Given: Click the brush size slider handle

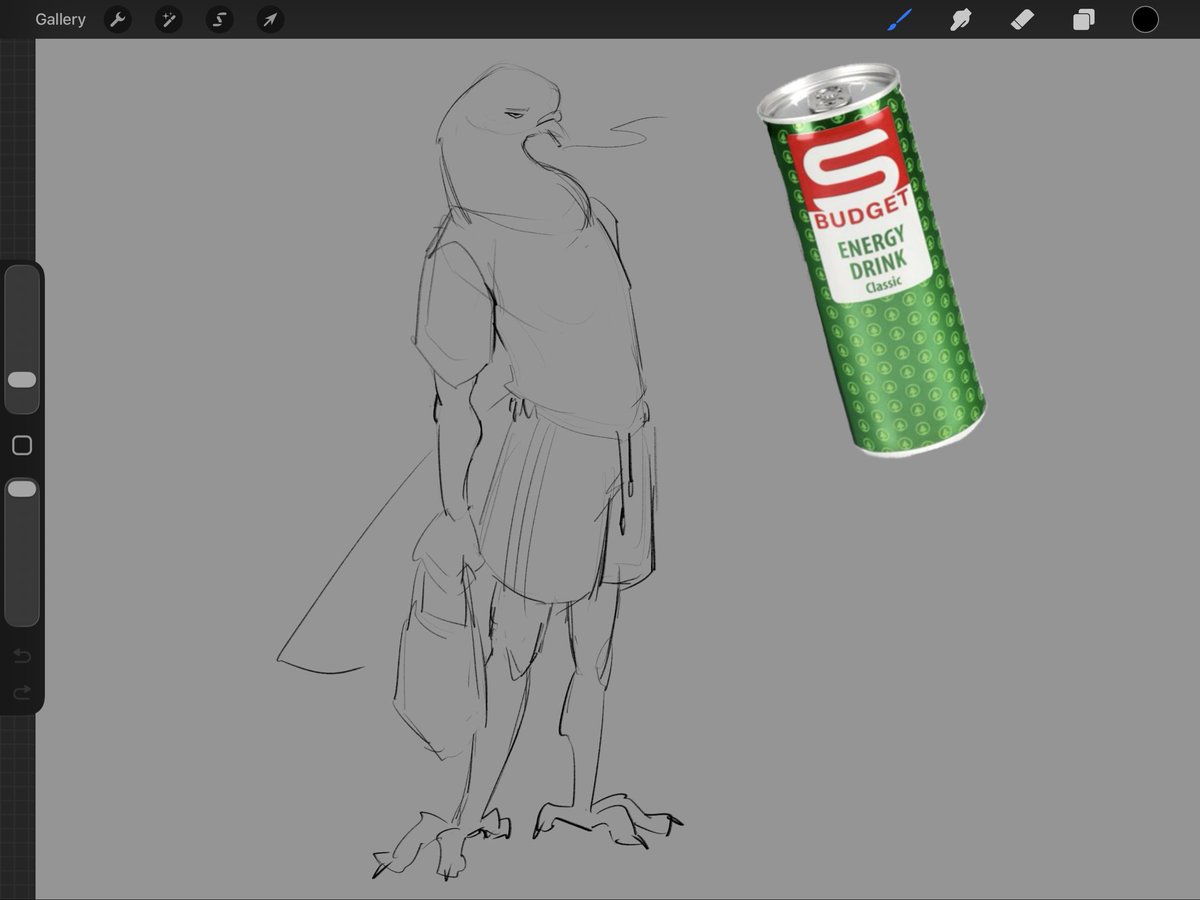Looking at the screenshot, I should [x=22, y=380].
